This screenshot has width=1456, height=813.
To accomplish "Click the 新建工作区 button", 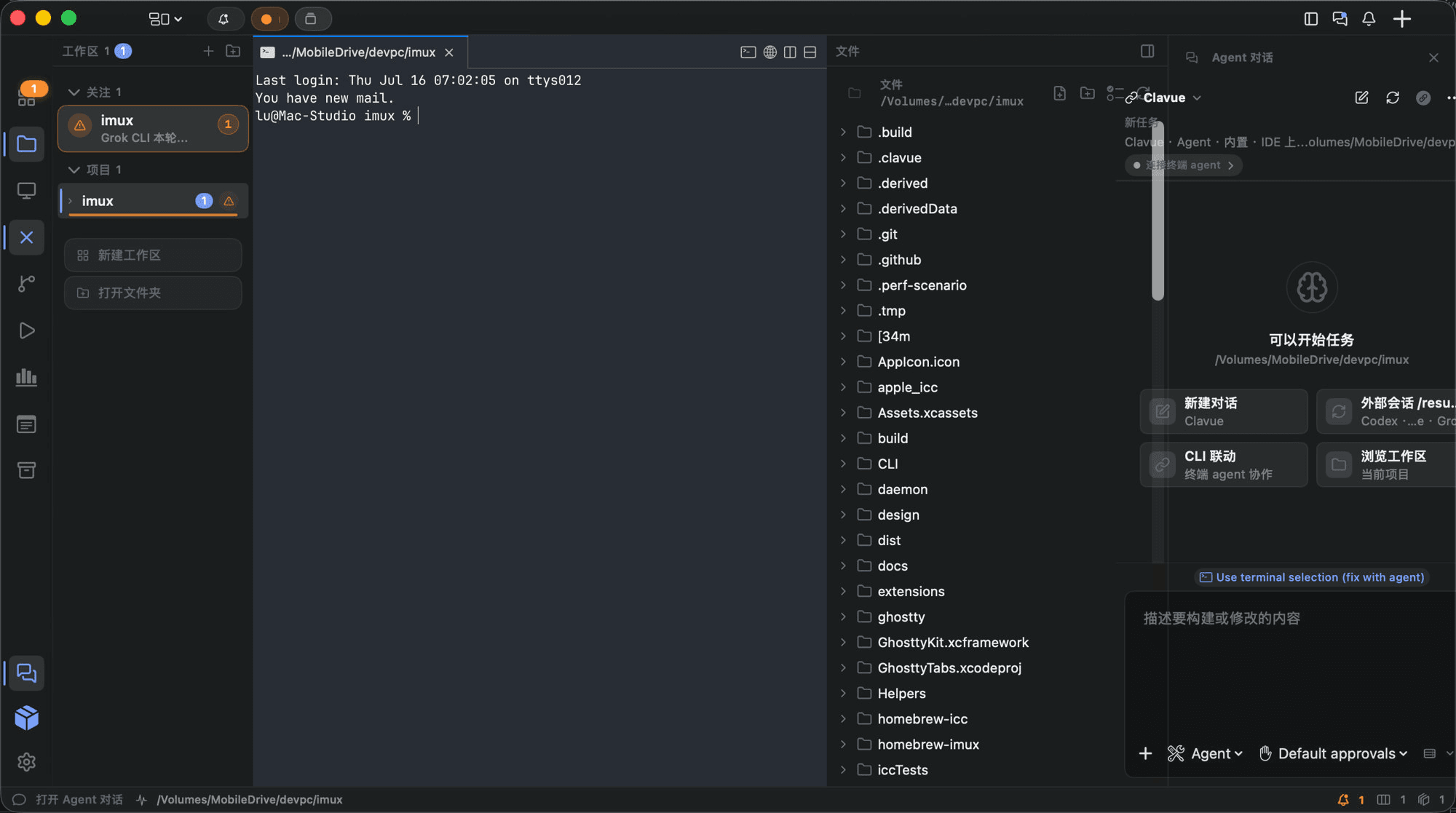I will pos(153,255).
